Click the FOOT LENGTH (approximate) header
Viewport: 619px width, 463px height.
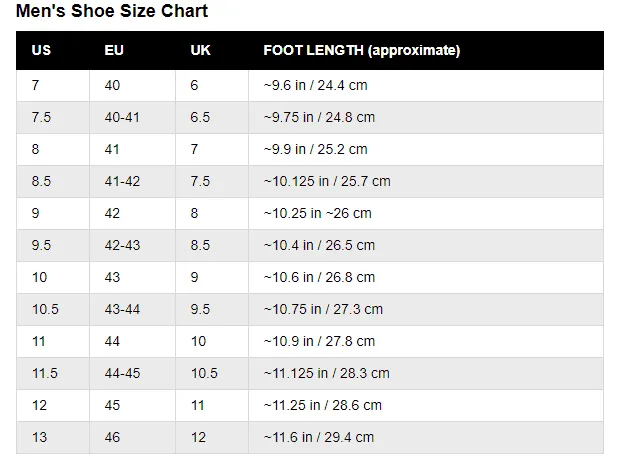point(361,50)
